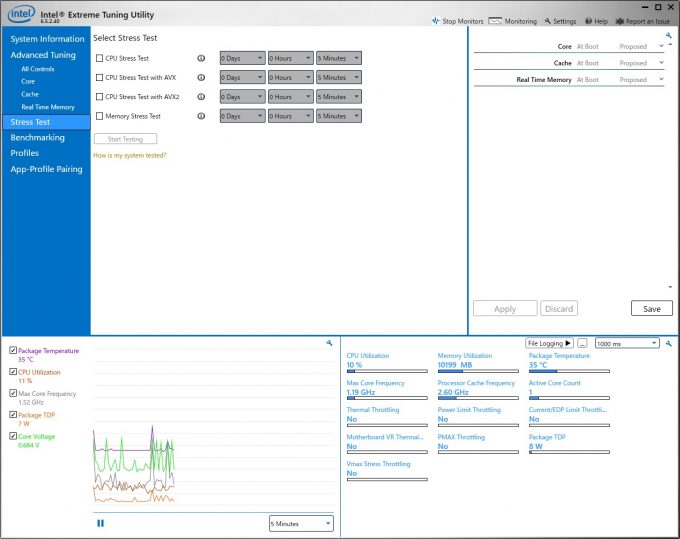Click CPU Utilization progress bar

[387, 371]
